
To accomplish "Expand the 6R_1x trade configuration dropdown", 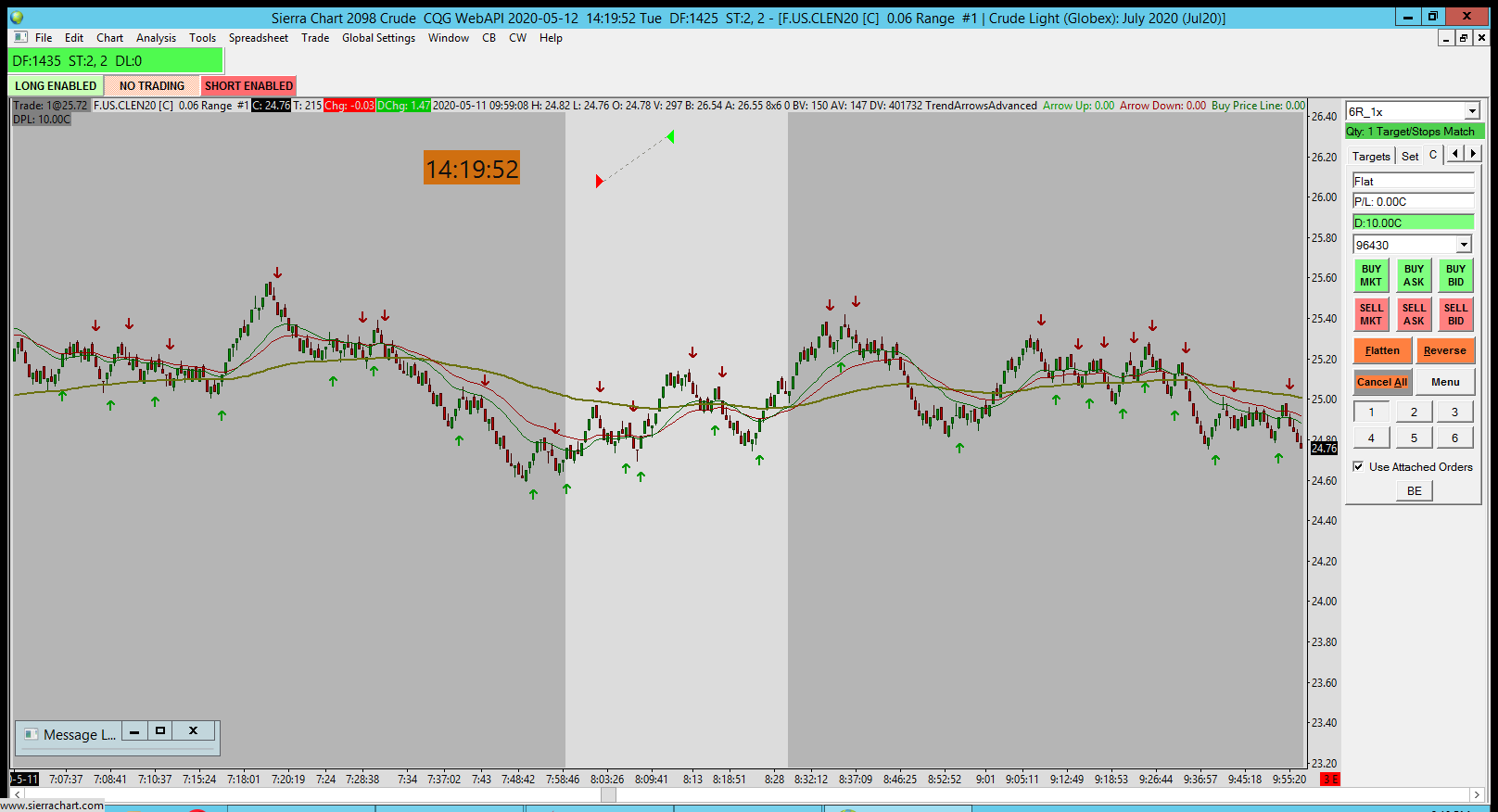I will pos(1472,111).
